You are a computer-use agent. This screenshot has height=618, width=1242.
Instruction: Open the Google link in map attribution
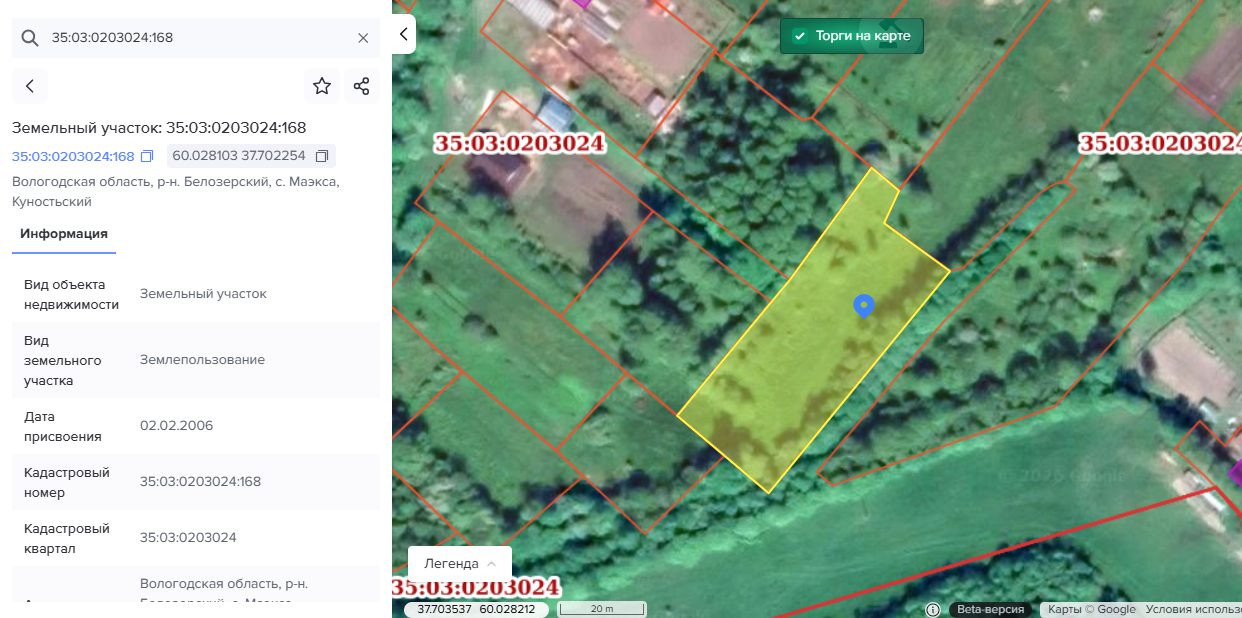tap(1116, 609)
